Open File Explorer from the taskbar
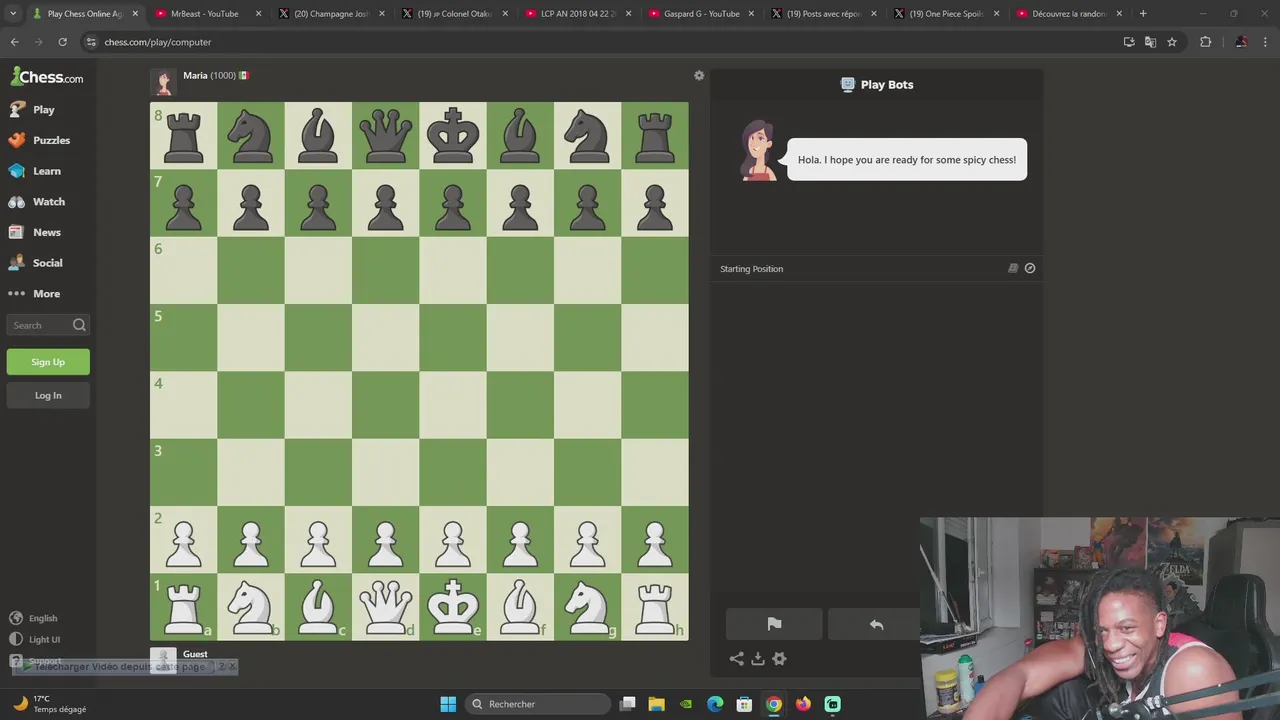Viewport: 1280px width, 720px height. click(x=656, y=704)
